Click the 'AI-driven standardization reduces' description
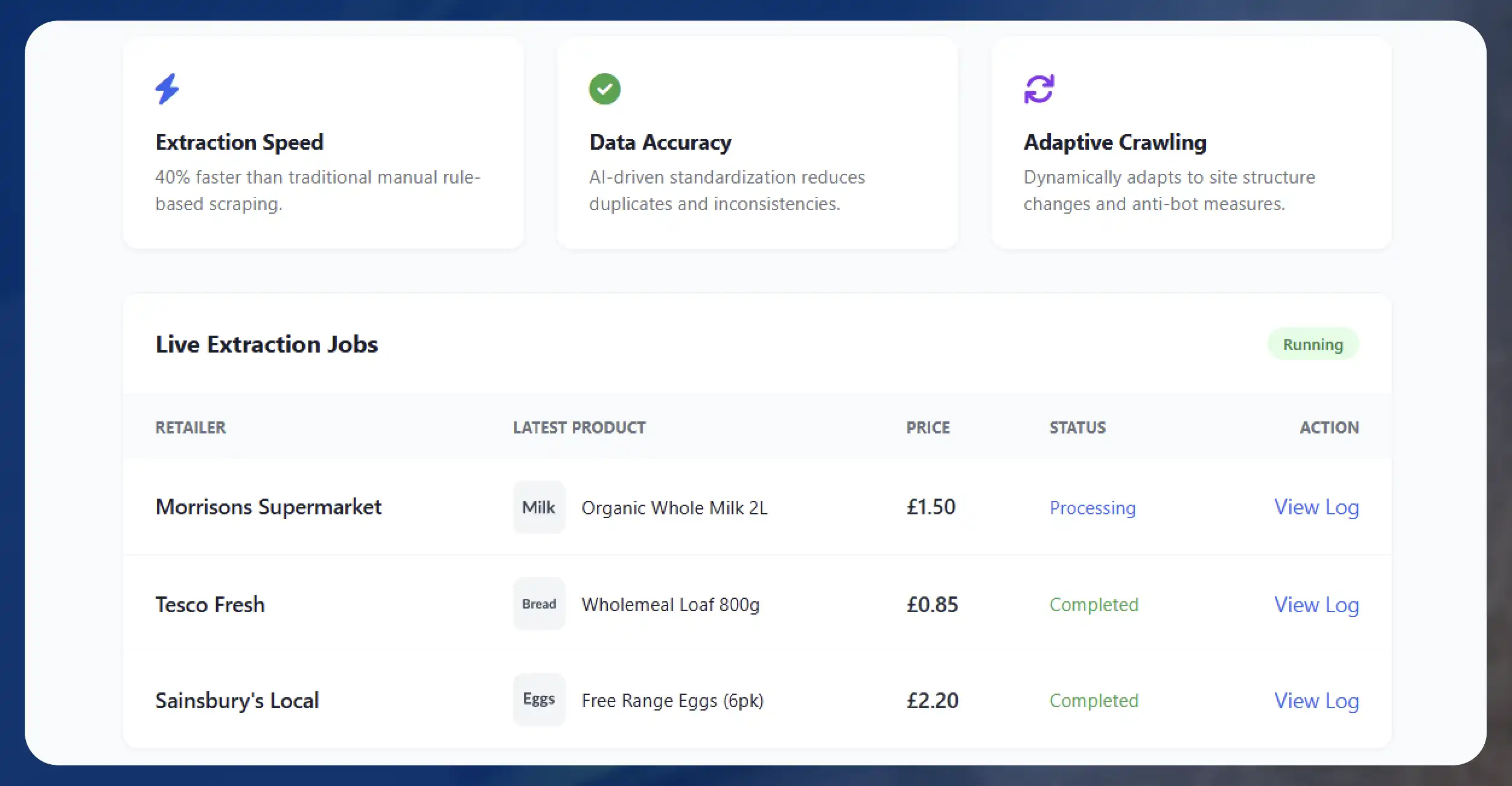Image resolution: width=1512 pixels, height=786 pixels. 727,190
